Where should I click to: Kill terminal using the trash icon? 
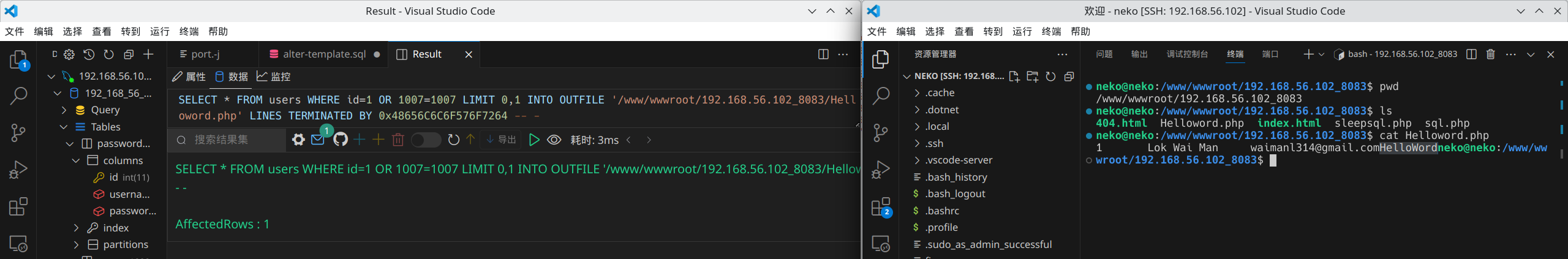1491,54
